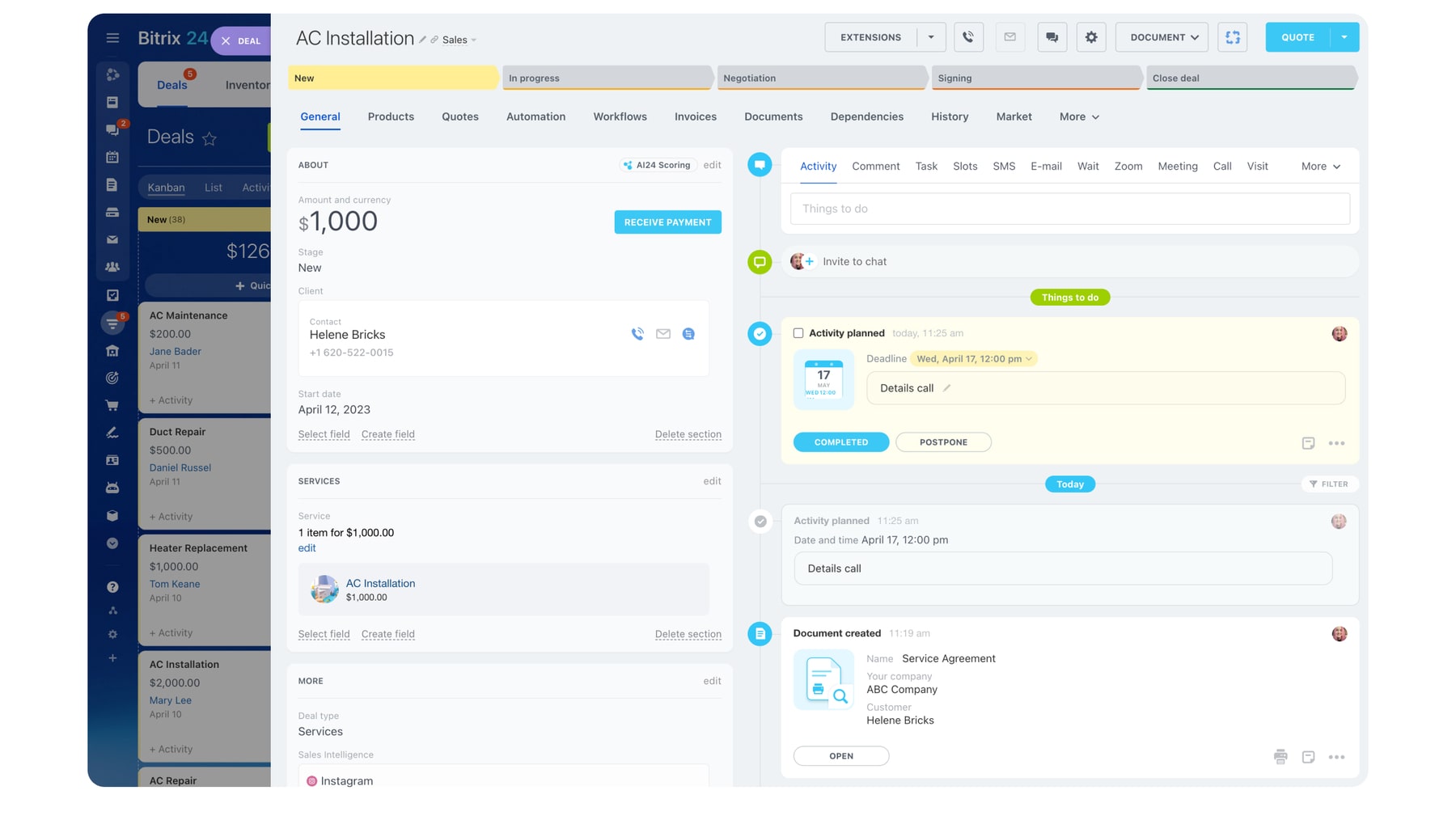
Task: Check the Activity planned checkbox
Action: (x=798, y=333)
